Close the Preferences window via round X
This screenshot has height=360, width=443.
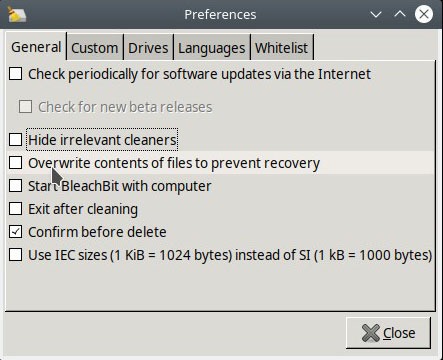tap(424, 14)
